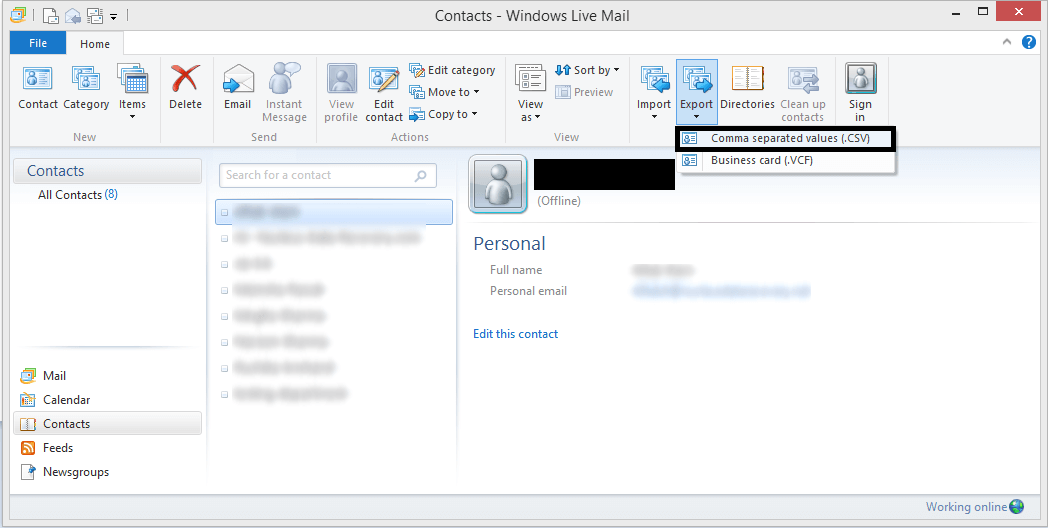Select Contacts in the navigation pane
The width and height of the screenshot is (1048, 528).
[107, 424]
